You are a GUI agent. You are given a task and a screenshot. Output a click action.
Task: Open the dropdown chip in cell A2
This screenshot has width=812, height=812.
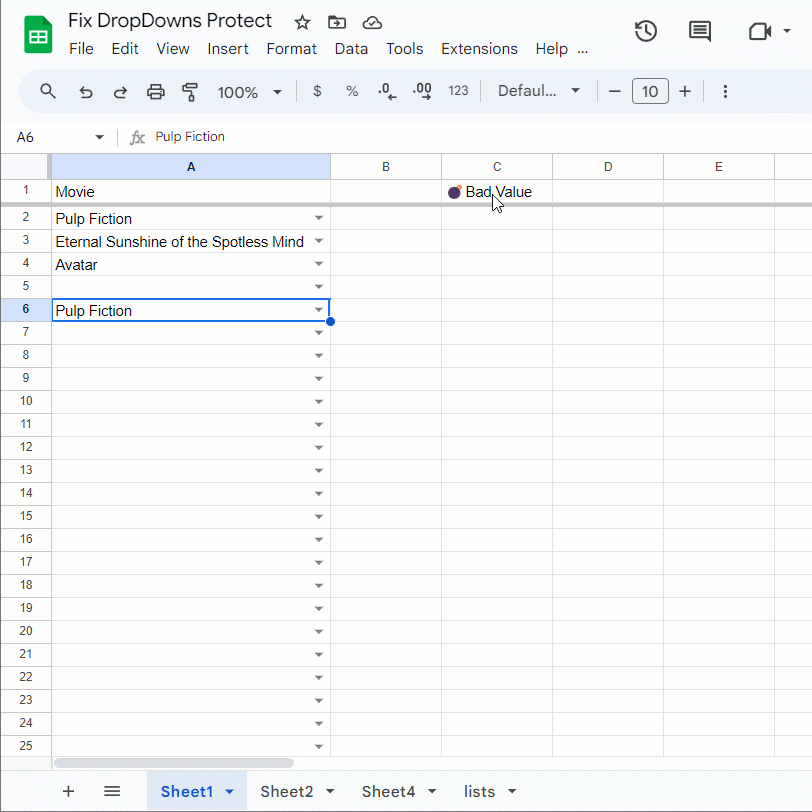[x=318, y=217]
